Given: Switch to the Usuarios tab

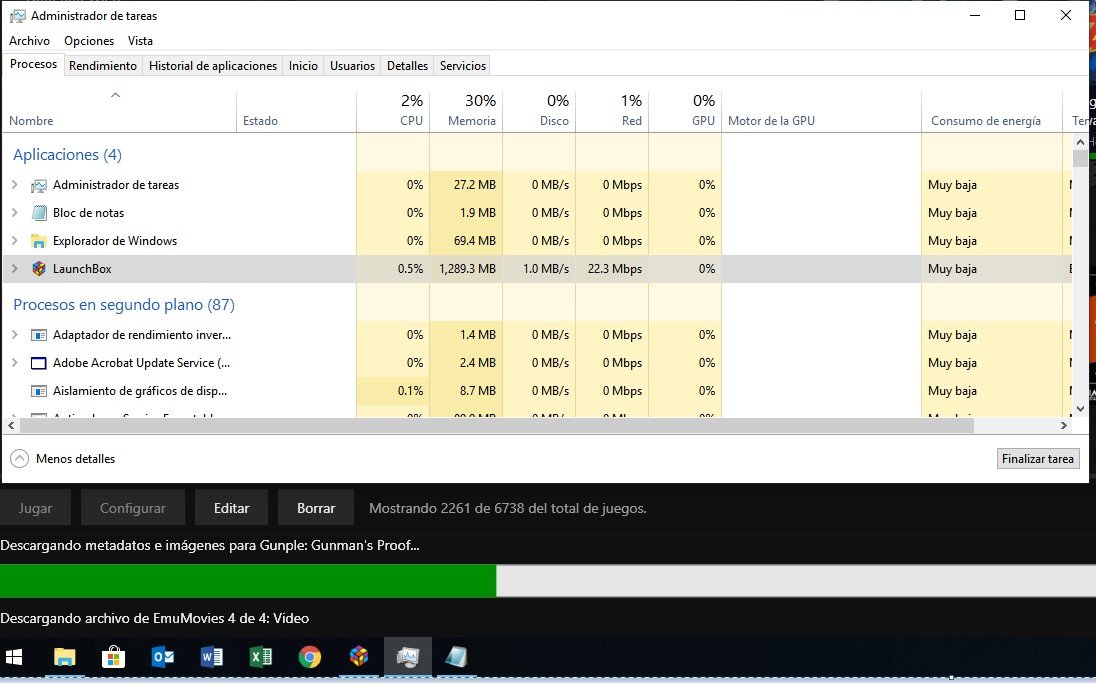Looking at the screenshot, I should point(352,66).
